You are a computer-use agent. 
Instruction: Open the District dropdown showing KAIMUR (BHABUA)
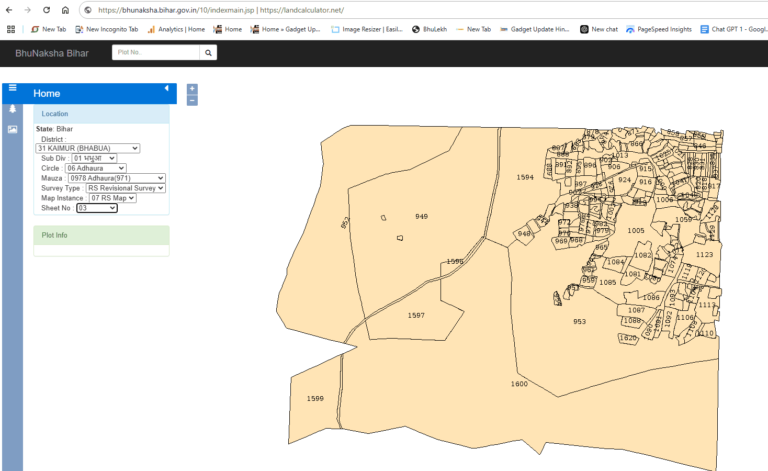(88, 148)
